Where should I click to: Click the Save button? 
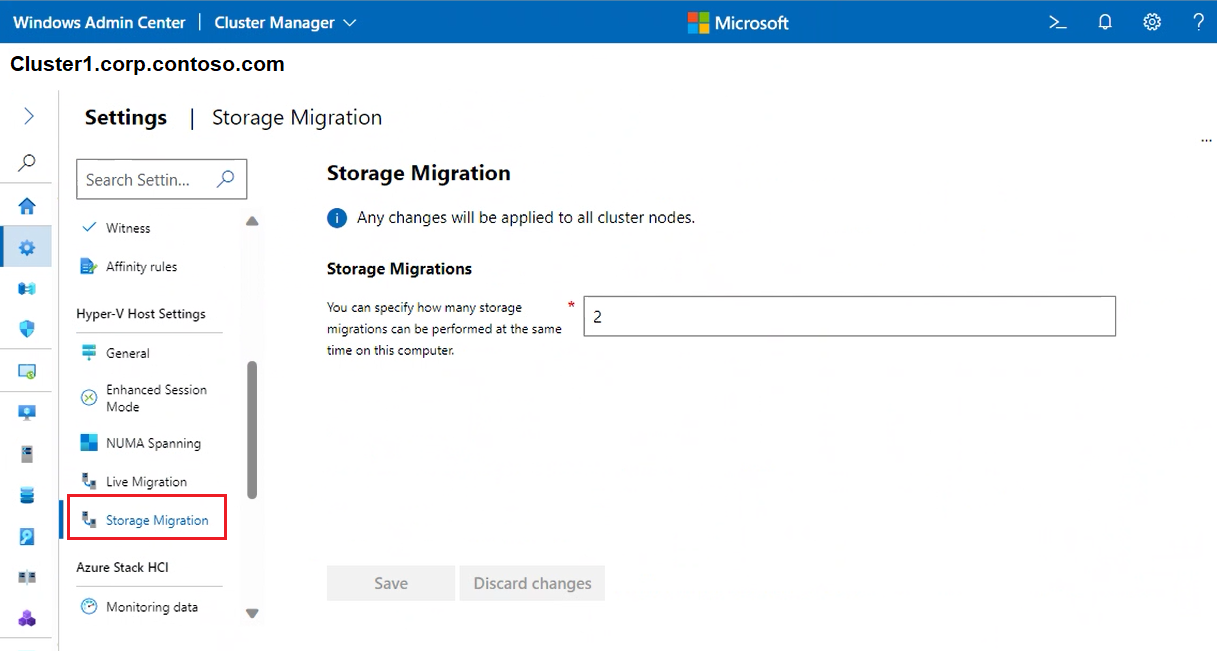coord(390,583)
